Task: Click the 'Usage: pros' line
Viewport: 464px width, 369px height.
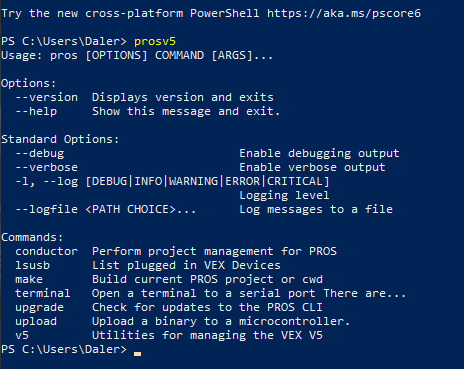Action: (x=137, y=55)
